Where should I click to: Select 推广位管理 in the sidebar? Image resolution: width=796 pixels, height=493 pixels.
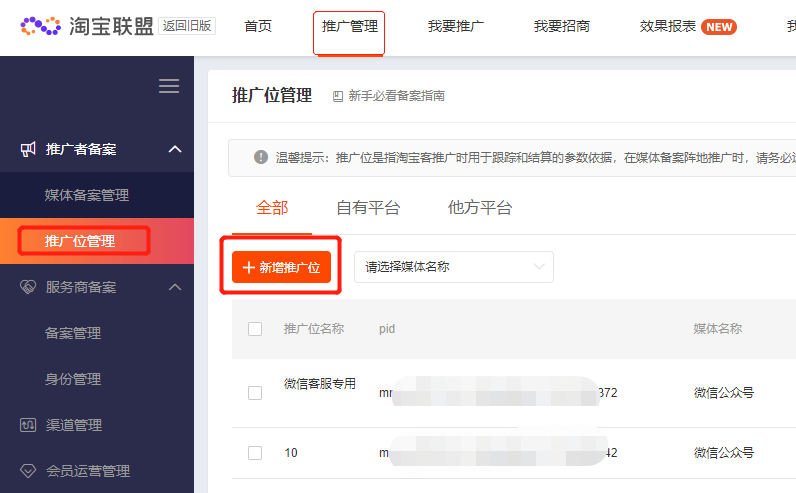(x=80, y=241)
